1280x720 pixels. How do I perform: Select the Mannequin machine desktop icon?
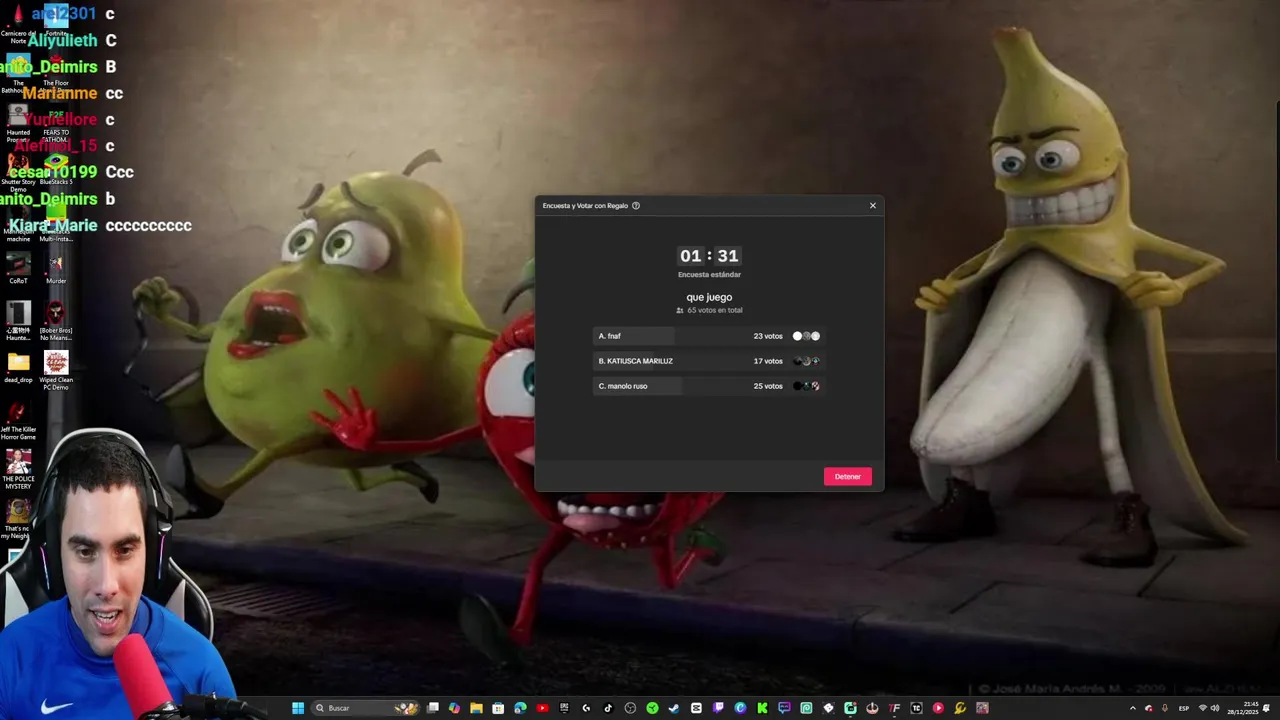click(18, 222)
